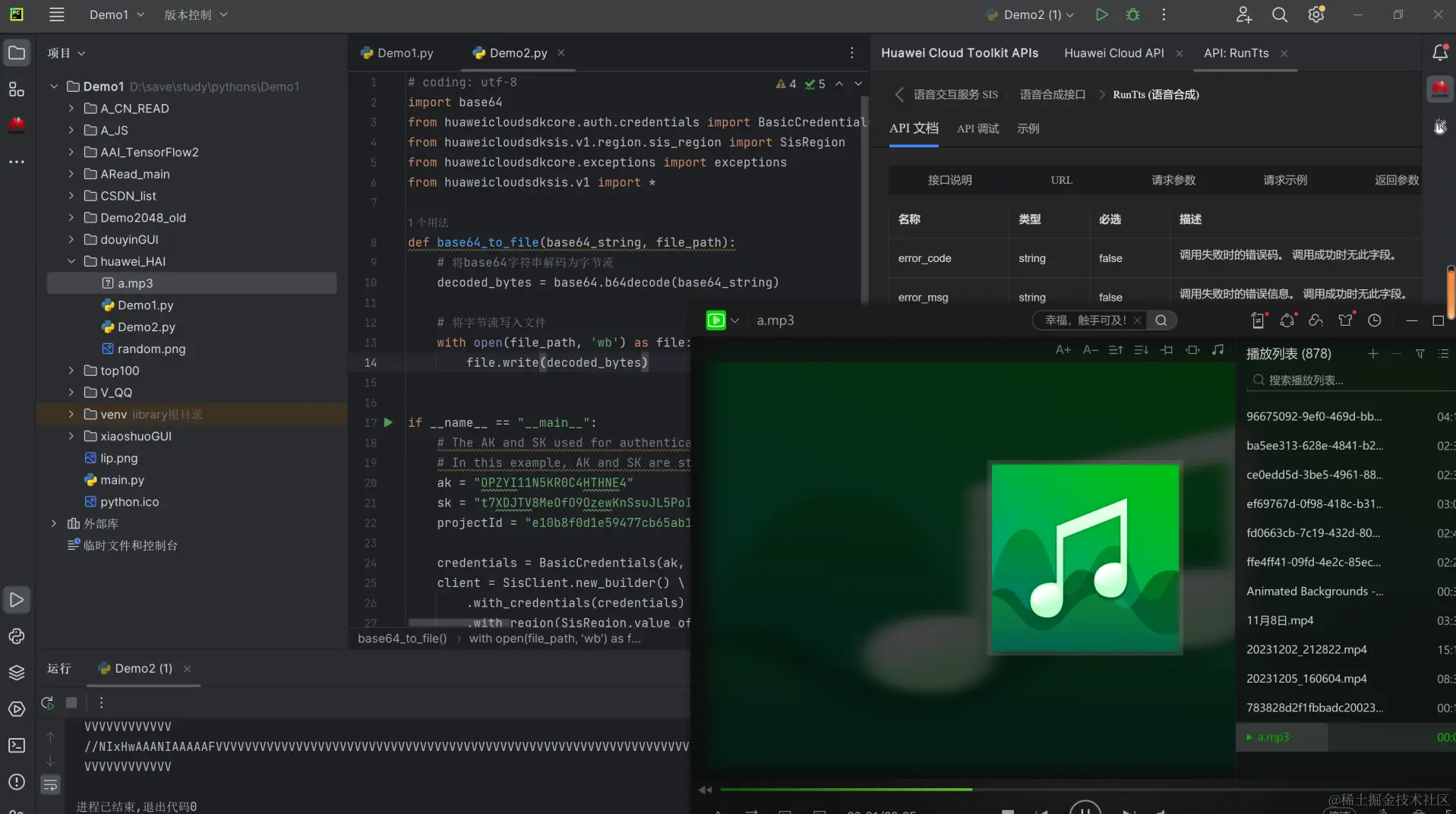The image size is (1456, 814).
Task: Expand the top100 folder
Action: (x=71, y=371)
